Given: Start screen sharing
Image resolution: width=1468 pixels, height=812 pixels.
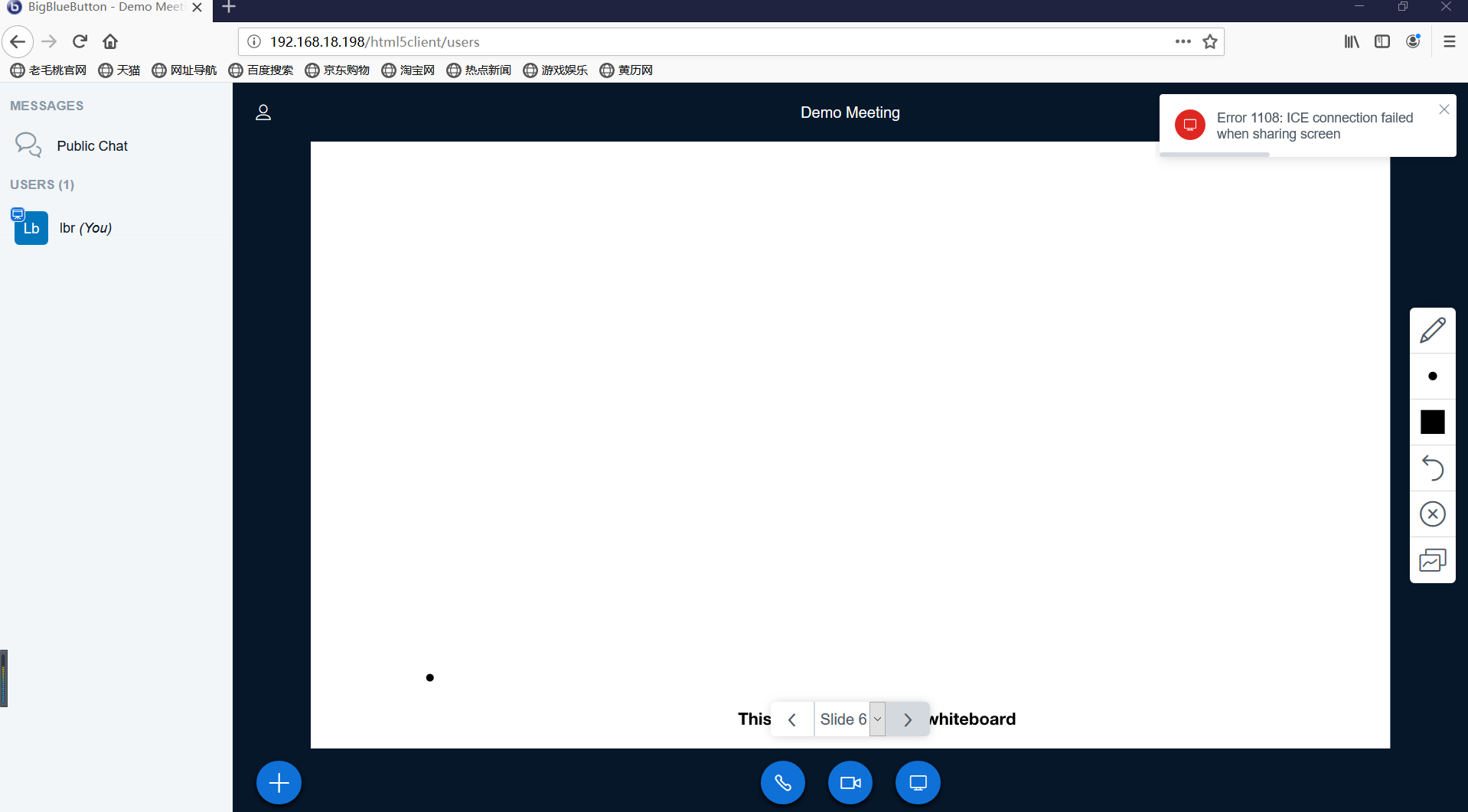Looking at the screenshot, I should (x=917, y=782).
